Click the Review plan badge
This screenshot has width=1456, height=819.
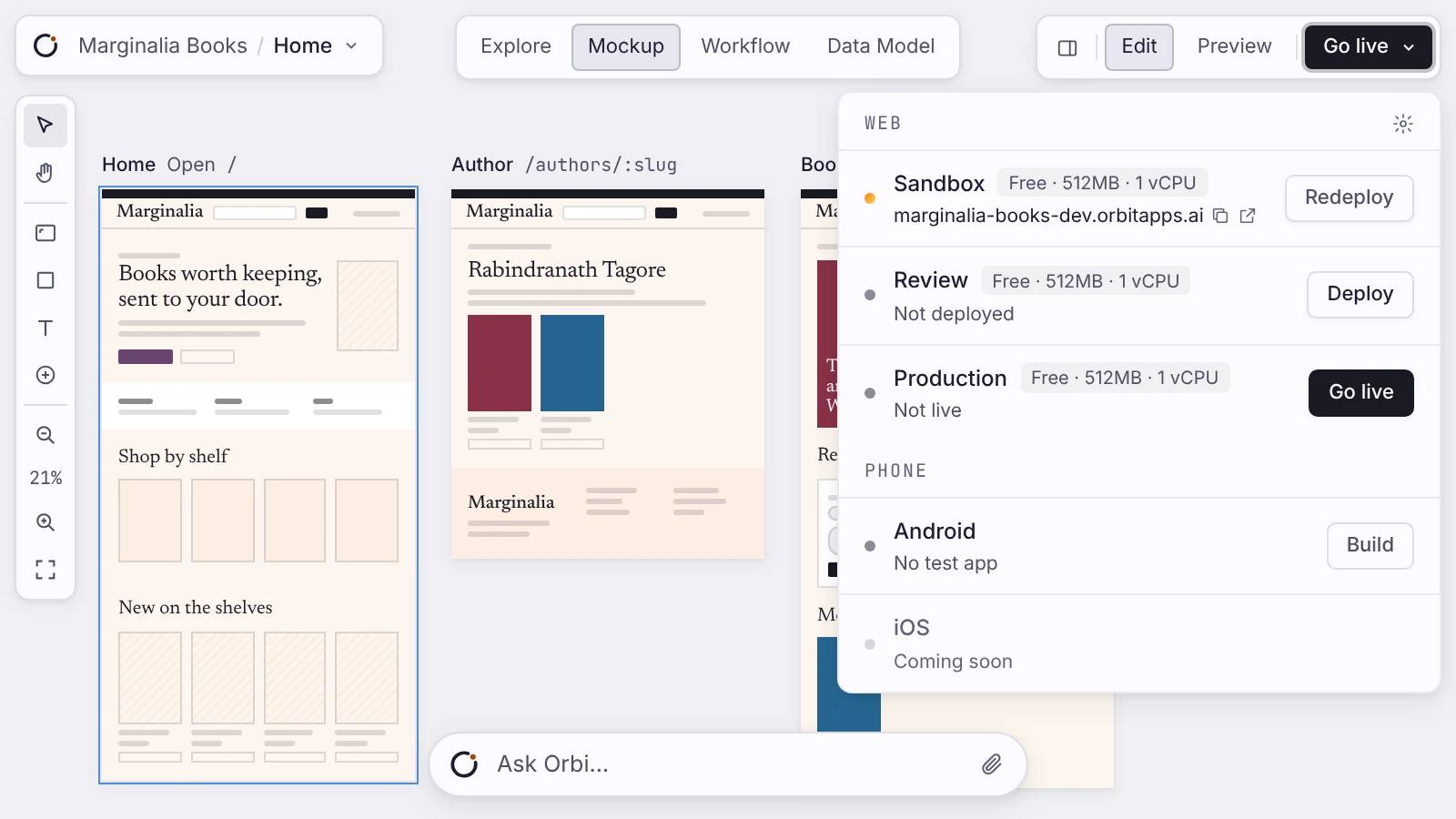[x=1086, y=281]
